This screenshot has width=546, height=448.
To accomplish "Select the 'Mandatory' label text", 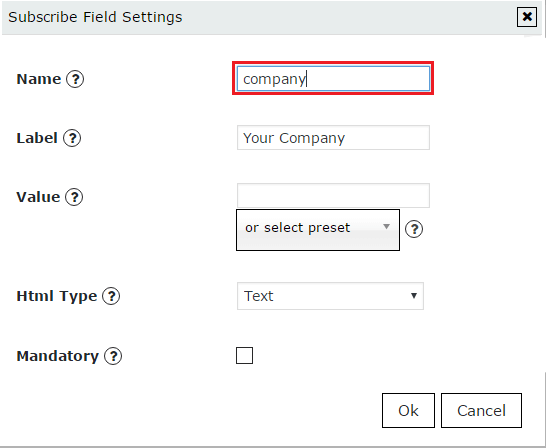I will (x=58, y=356).
